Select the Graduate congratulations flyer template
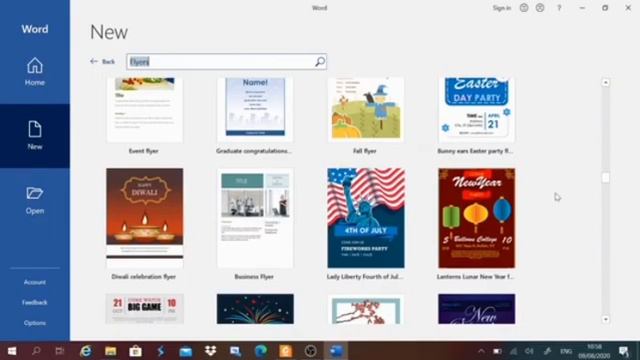 point(255,110)
